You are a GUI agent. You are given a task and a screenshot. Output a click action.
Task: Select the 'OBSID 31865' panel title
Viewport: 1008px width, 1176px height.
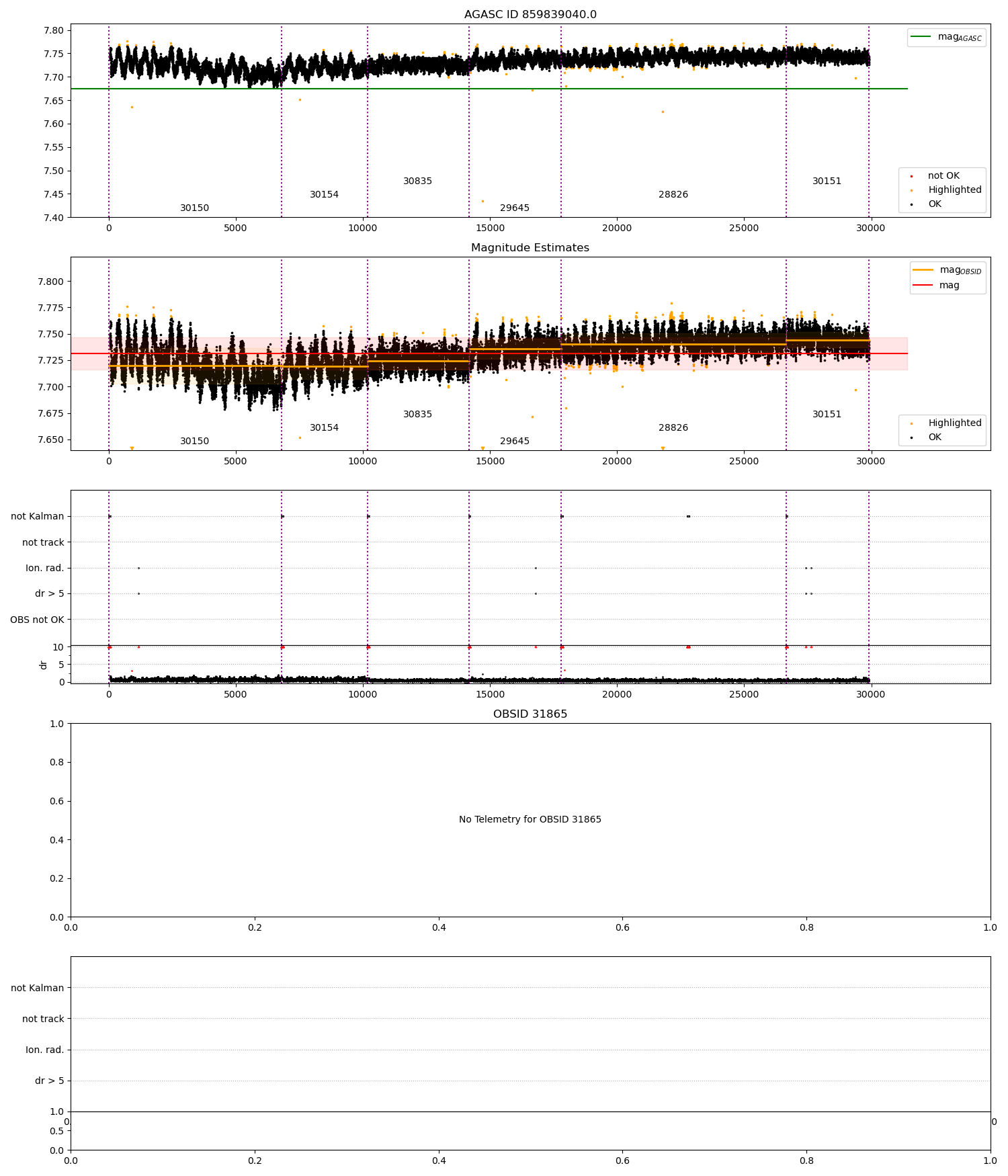[x=530, y=714]
